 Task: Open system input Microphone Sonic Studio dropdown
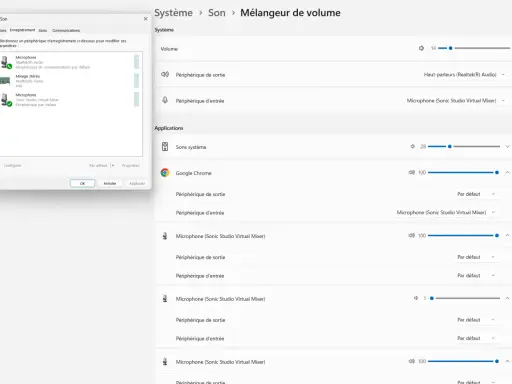tap(456, 101)
